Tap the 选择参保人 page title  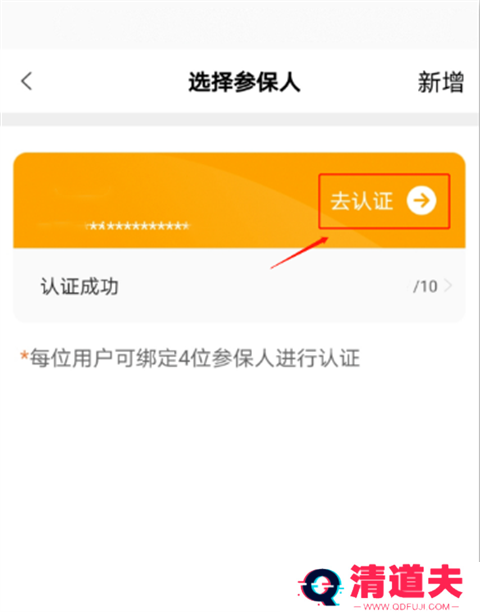click(x=244, y=82)
